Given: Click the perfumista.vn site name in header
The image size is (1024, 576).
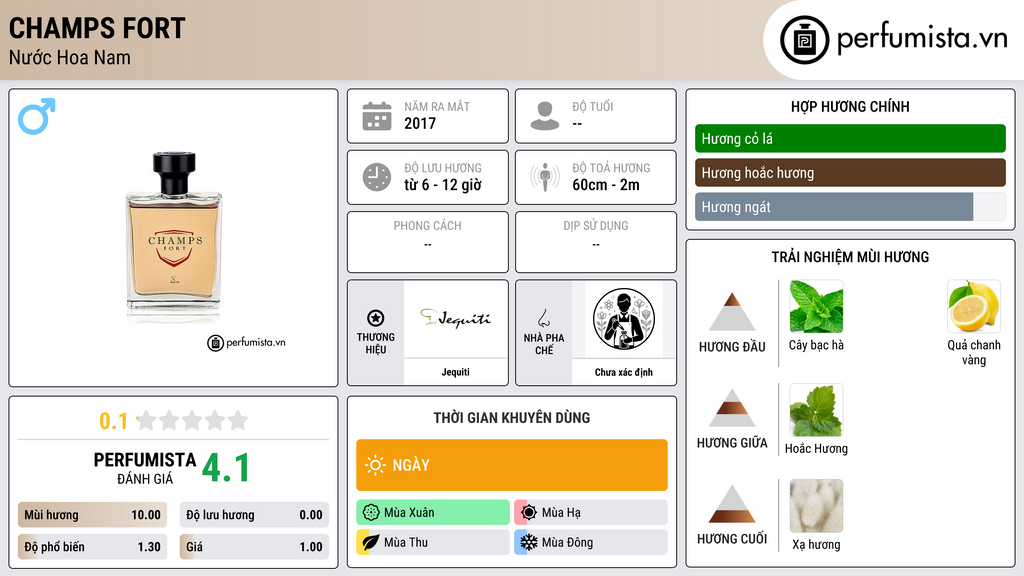Looking at the screenshot, I should coord(922,39).
